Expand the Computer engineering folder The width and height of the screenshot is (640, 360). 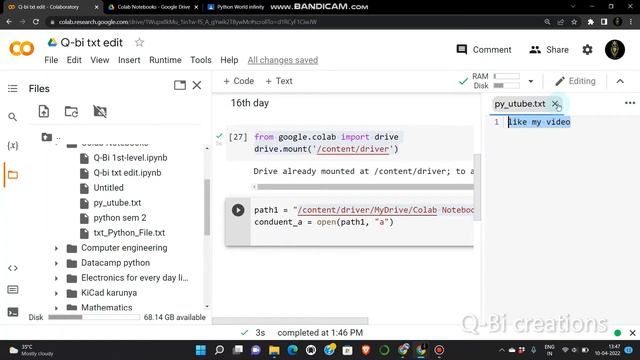click(56, 248)
